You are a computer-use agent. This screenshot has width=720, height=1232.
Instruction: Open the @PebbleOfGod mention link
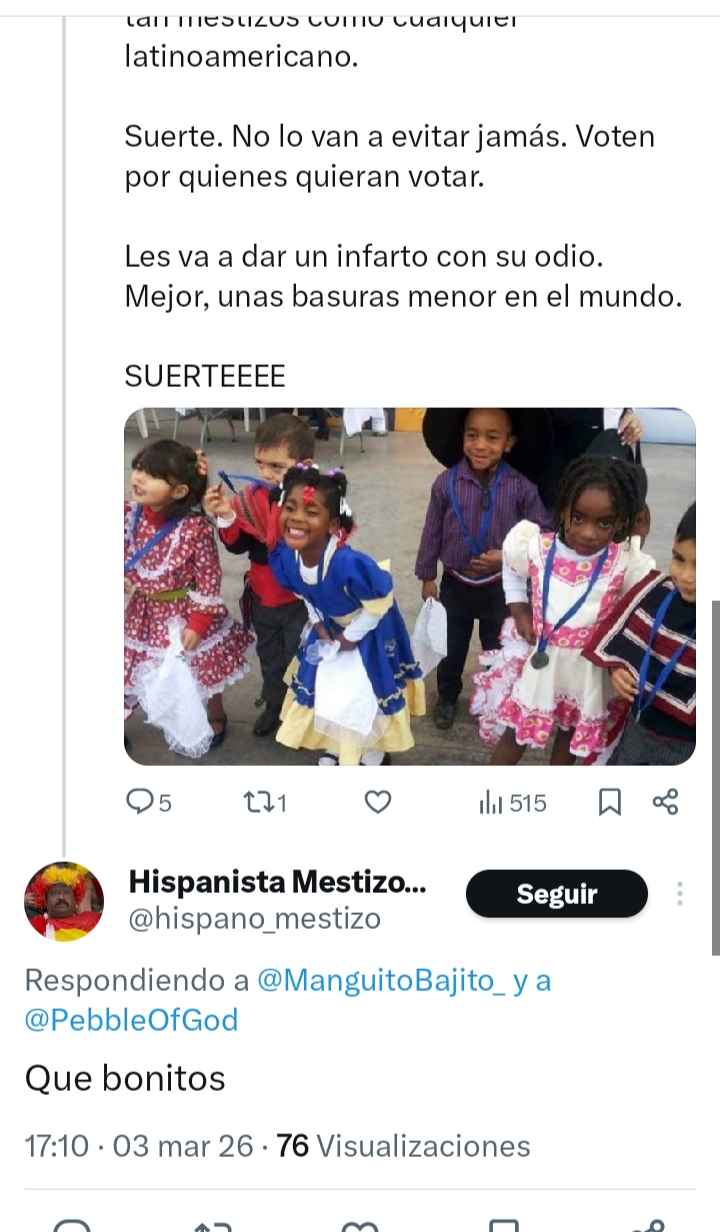131,1020
